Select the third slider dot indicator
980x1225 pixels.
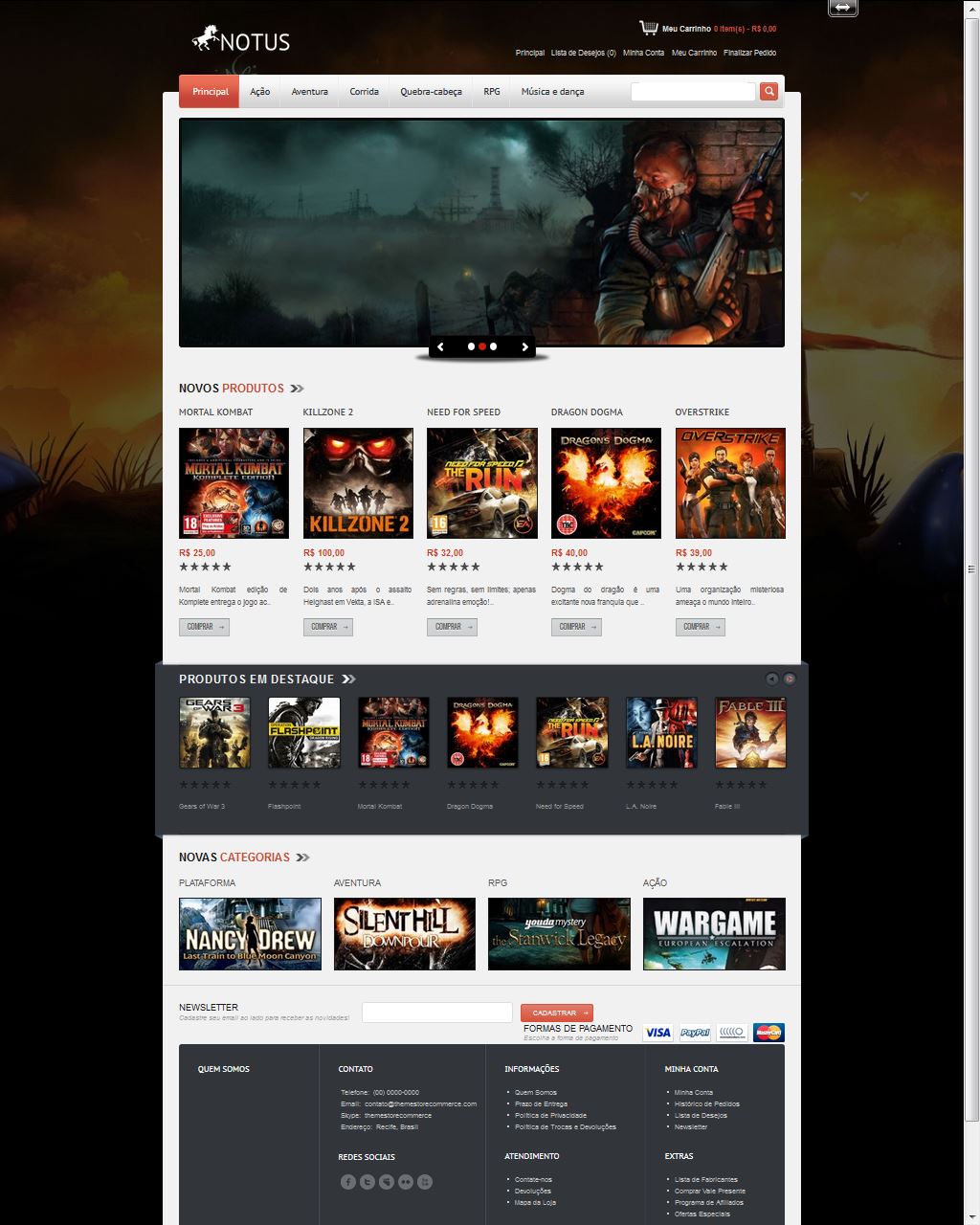[x=494, y=346]
